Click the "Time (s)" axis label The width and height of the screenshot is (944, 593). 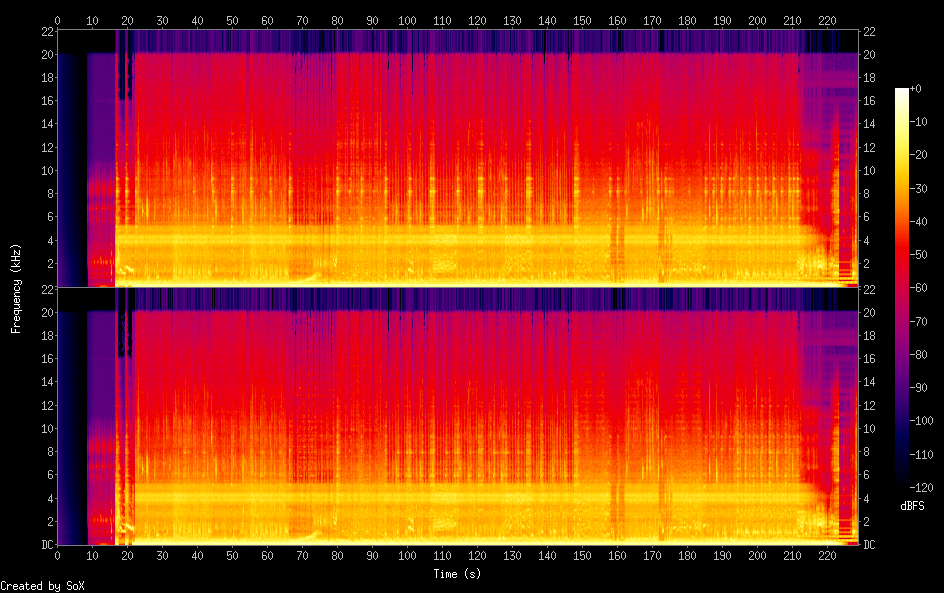click(x=459, y=573)
